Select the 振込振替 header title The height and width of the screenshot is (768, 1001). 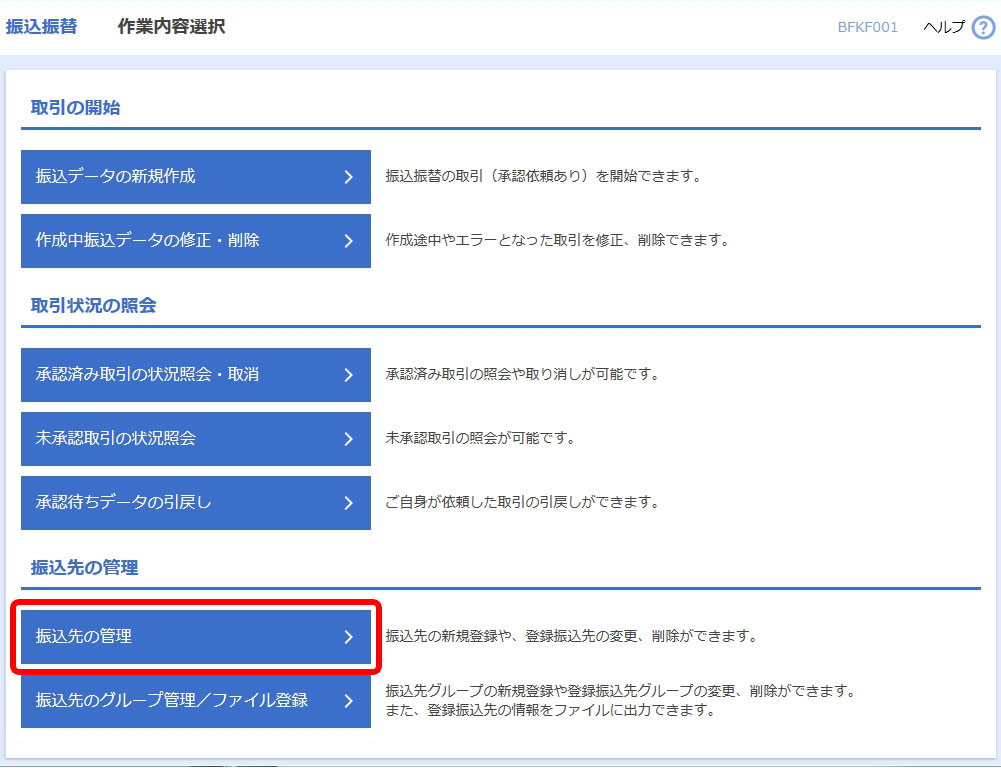(x=41, y=26)
